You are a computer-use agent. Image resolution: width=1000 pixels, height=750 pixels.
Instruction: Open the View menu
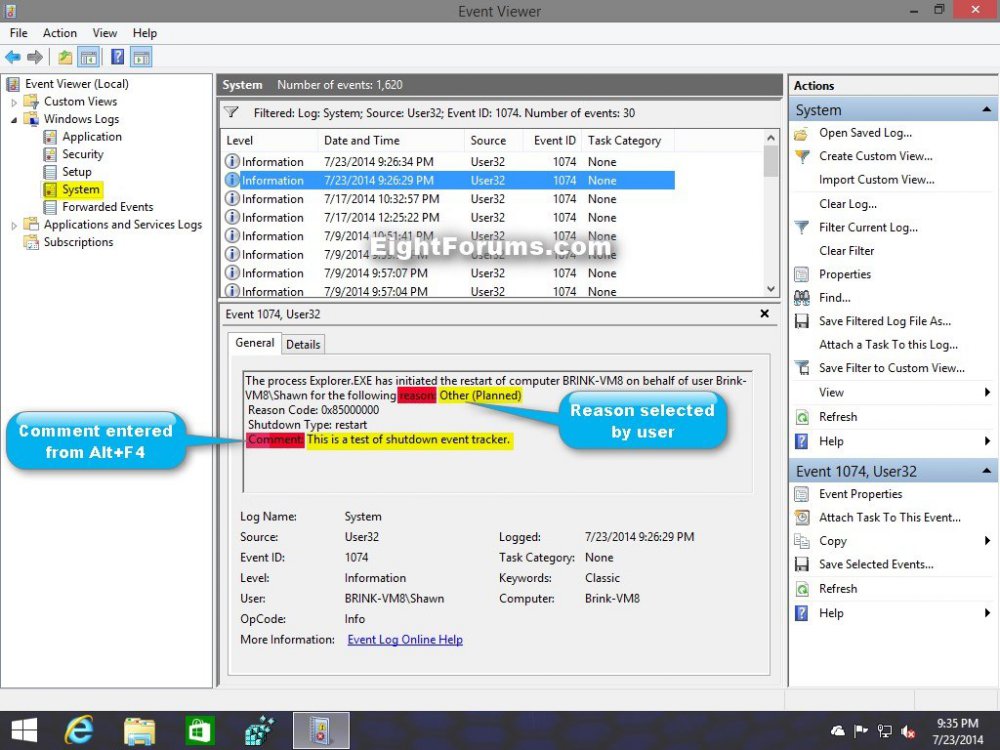[x=104, y=33]
